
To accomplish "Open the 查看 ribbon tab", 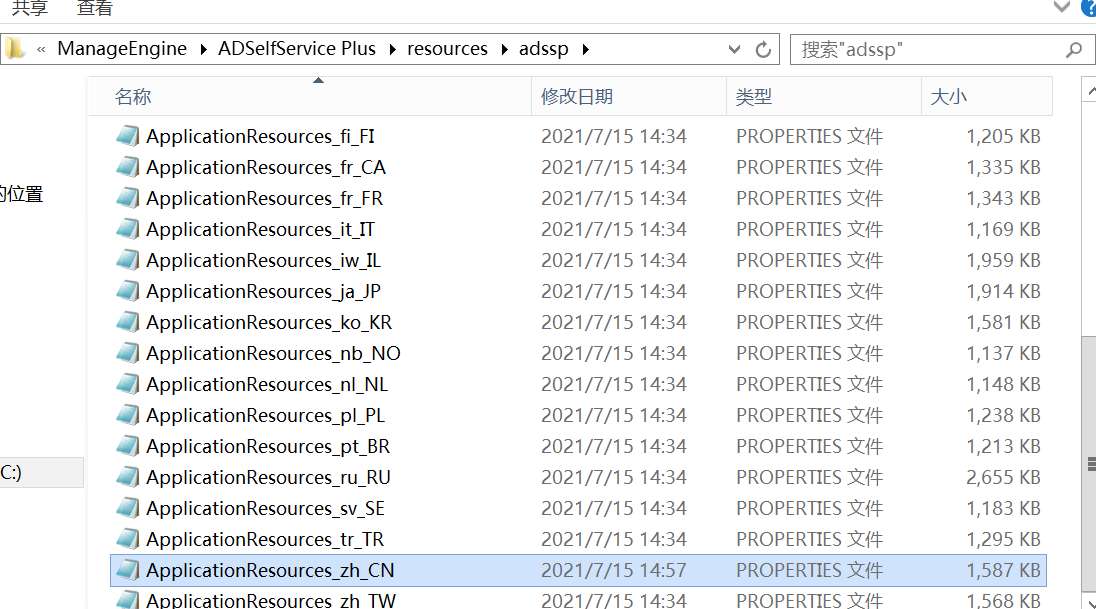I will pyautogui.click(x=94, y=8).
